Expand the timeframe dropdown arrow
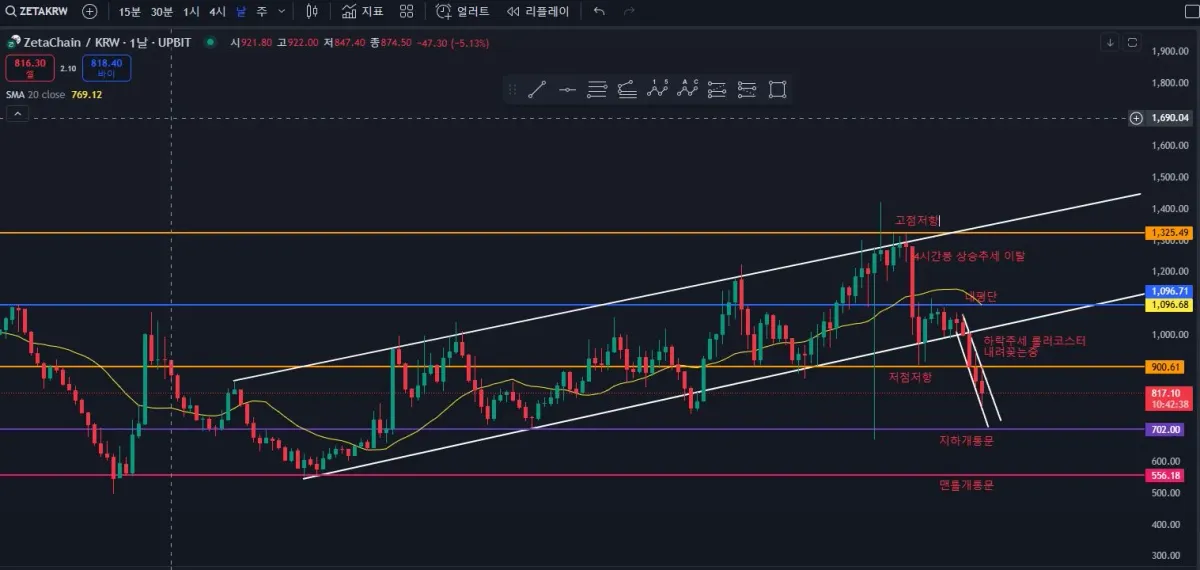 point(282,11)
